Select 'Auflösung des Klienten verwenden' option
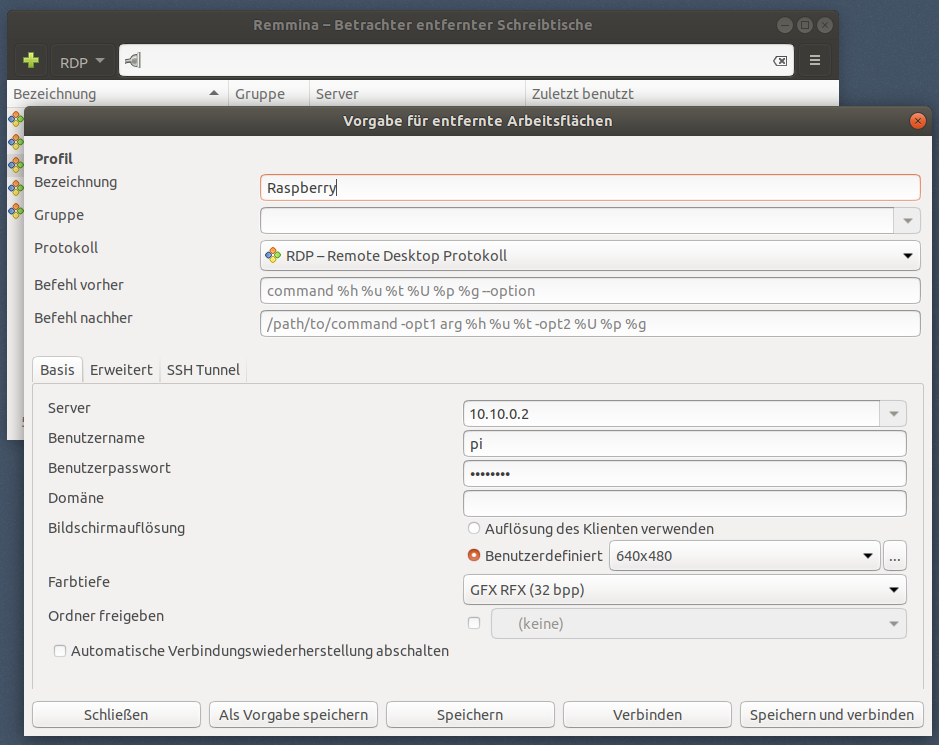This screenshot has height=745, width=939. (474, 528)
